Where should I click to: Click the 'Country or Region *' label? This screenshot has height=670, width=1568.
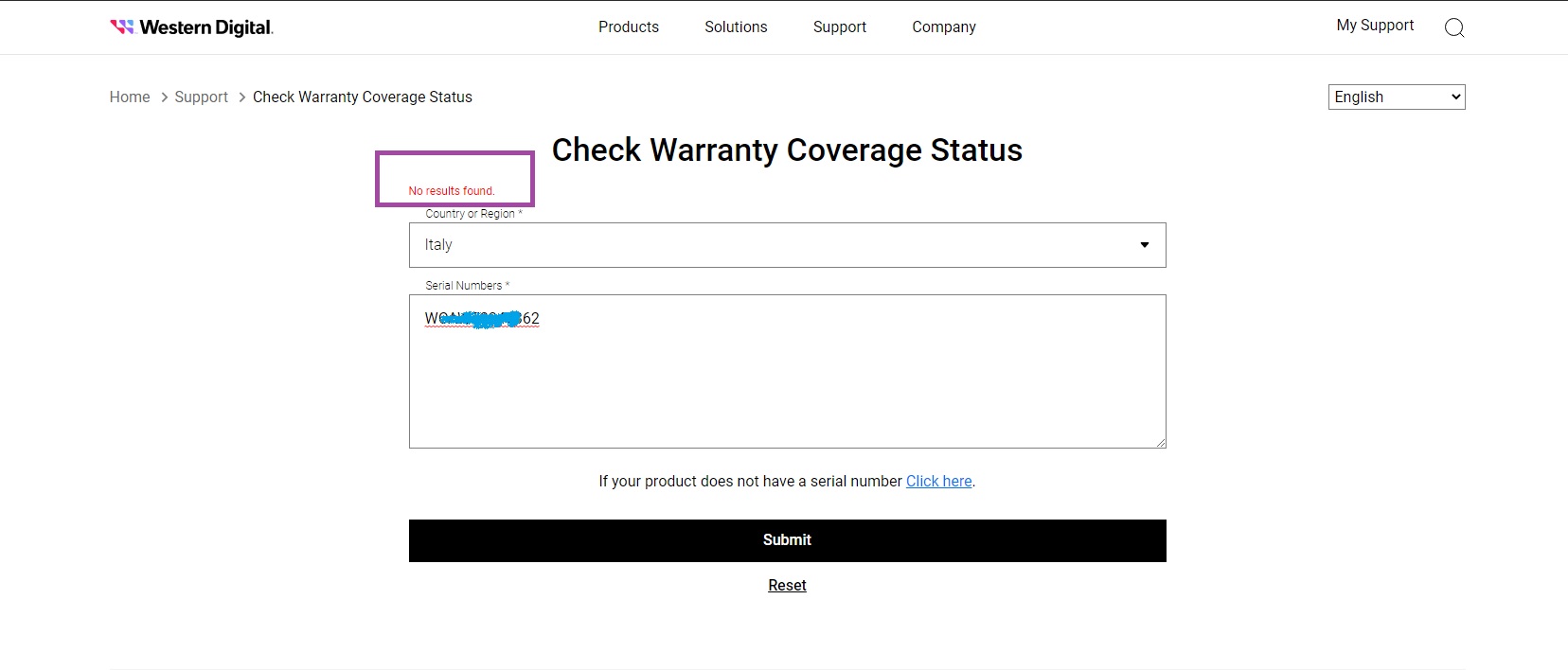pos(473,214)
